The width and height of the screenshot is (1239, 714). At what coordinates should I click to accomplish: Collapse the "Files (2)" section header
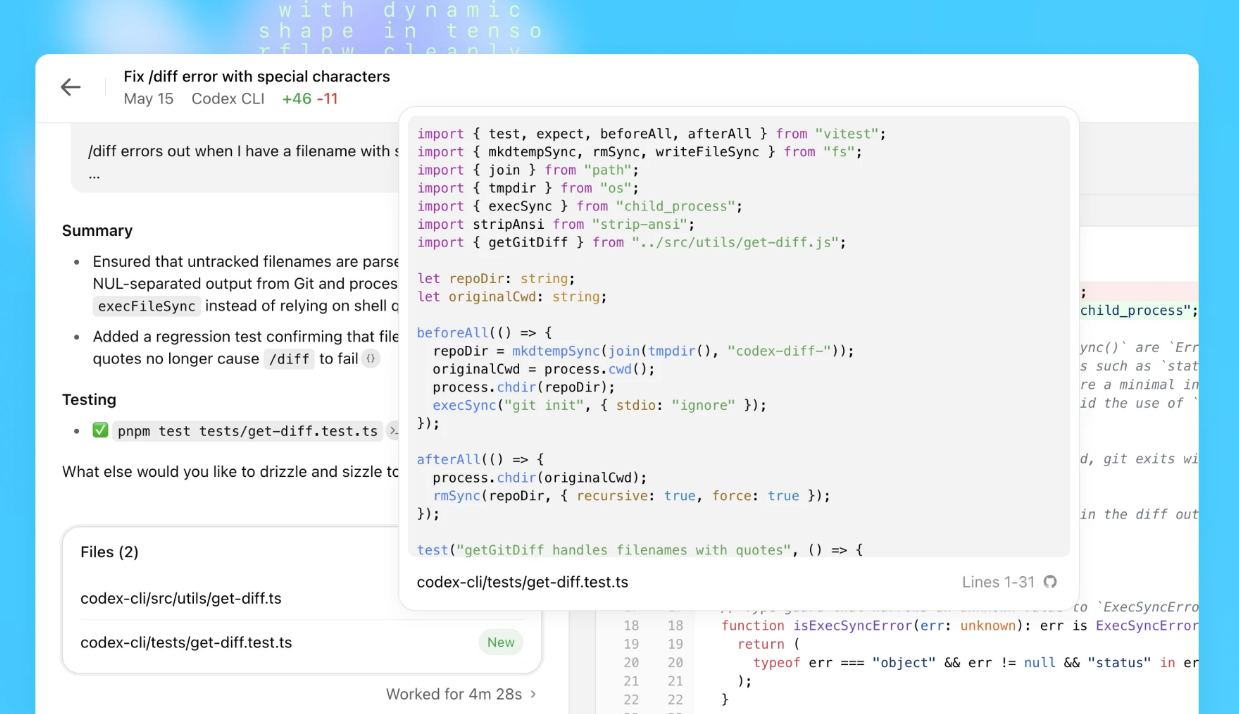pyautogui.click(x=110, y=552)
